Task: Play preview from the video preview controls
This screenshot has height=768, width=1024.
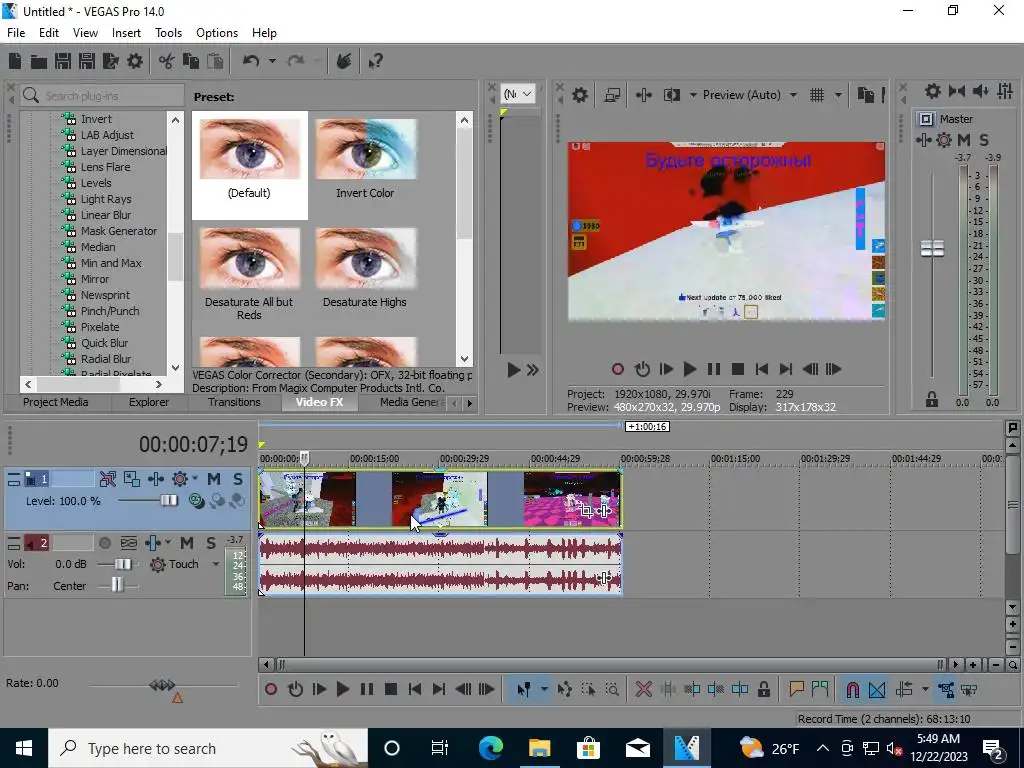Action: (x=690, y=369)
